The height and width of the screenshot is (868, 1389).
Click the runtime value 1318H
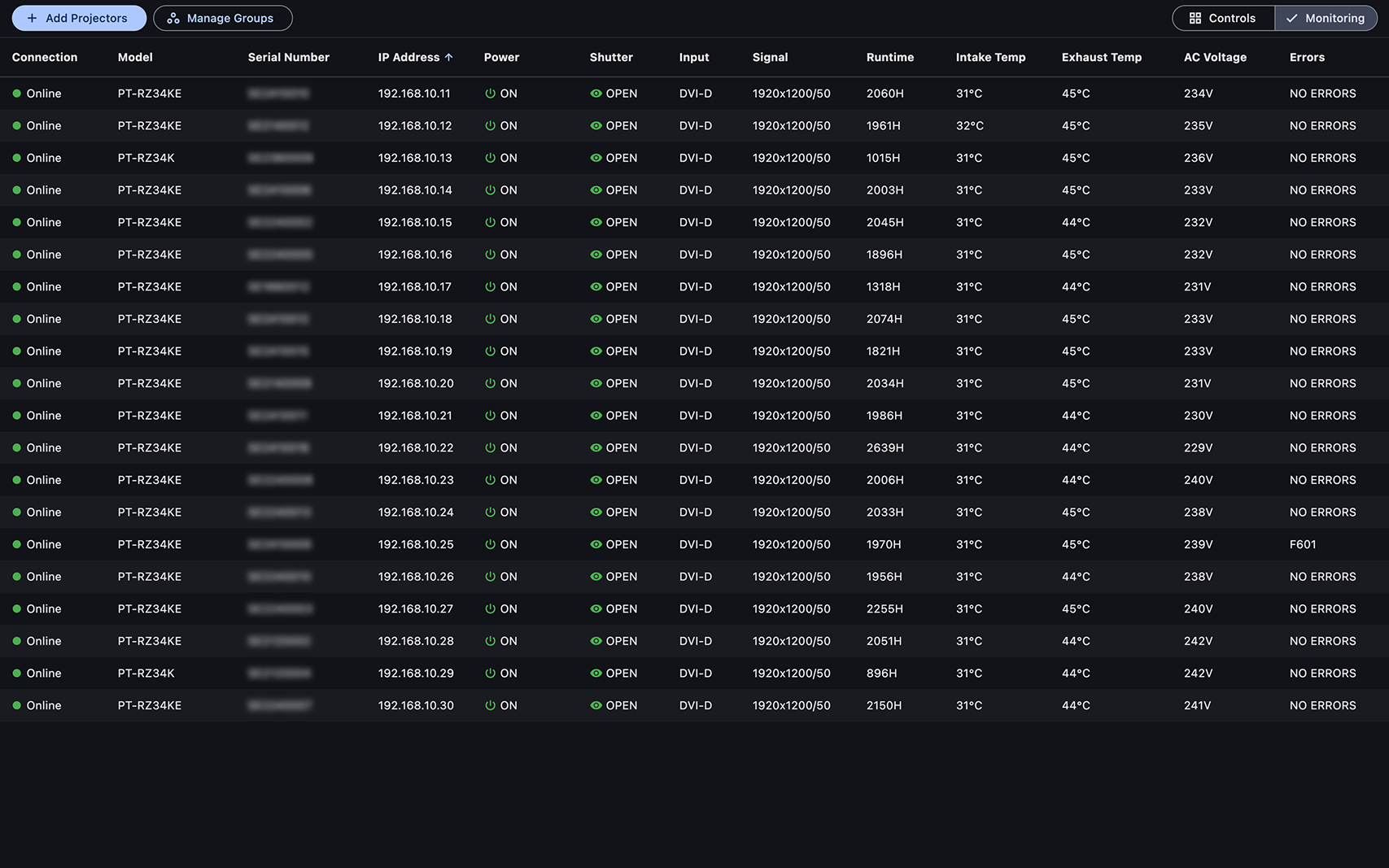click(x=884, y=286)
